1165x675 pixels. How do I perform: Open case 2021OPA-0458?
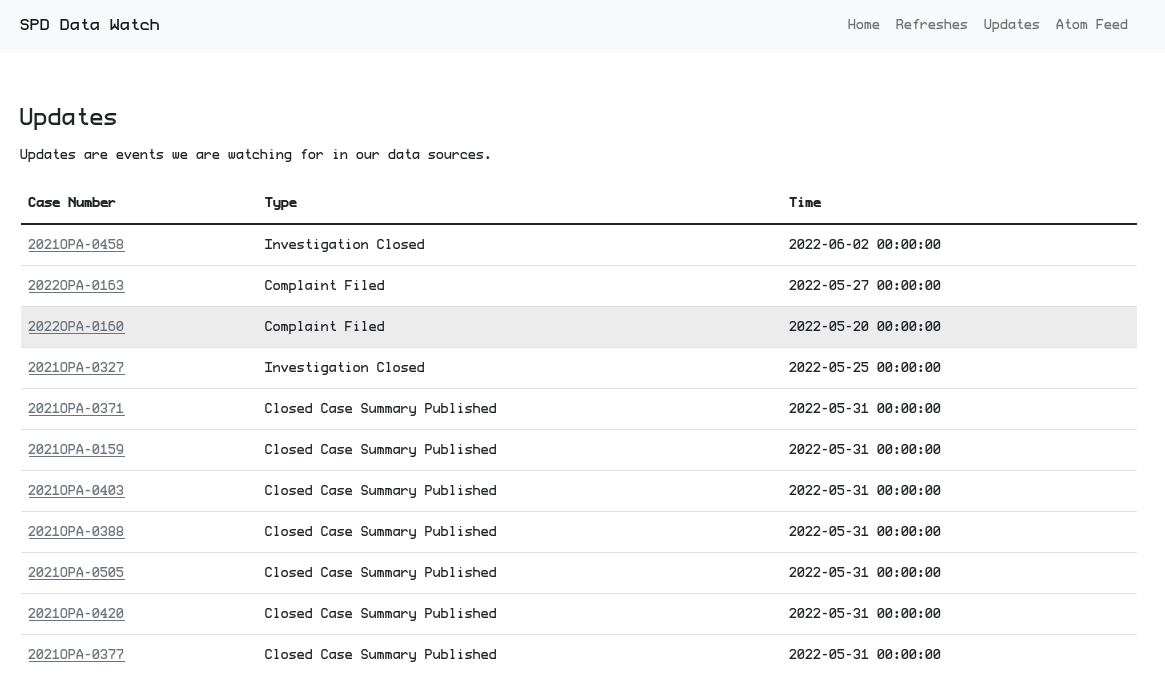tap(76, 245)
